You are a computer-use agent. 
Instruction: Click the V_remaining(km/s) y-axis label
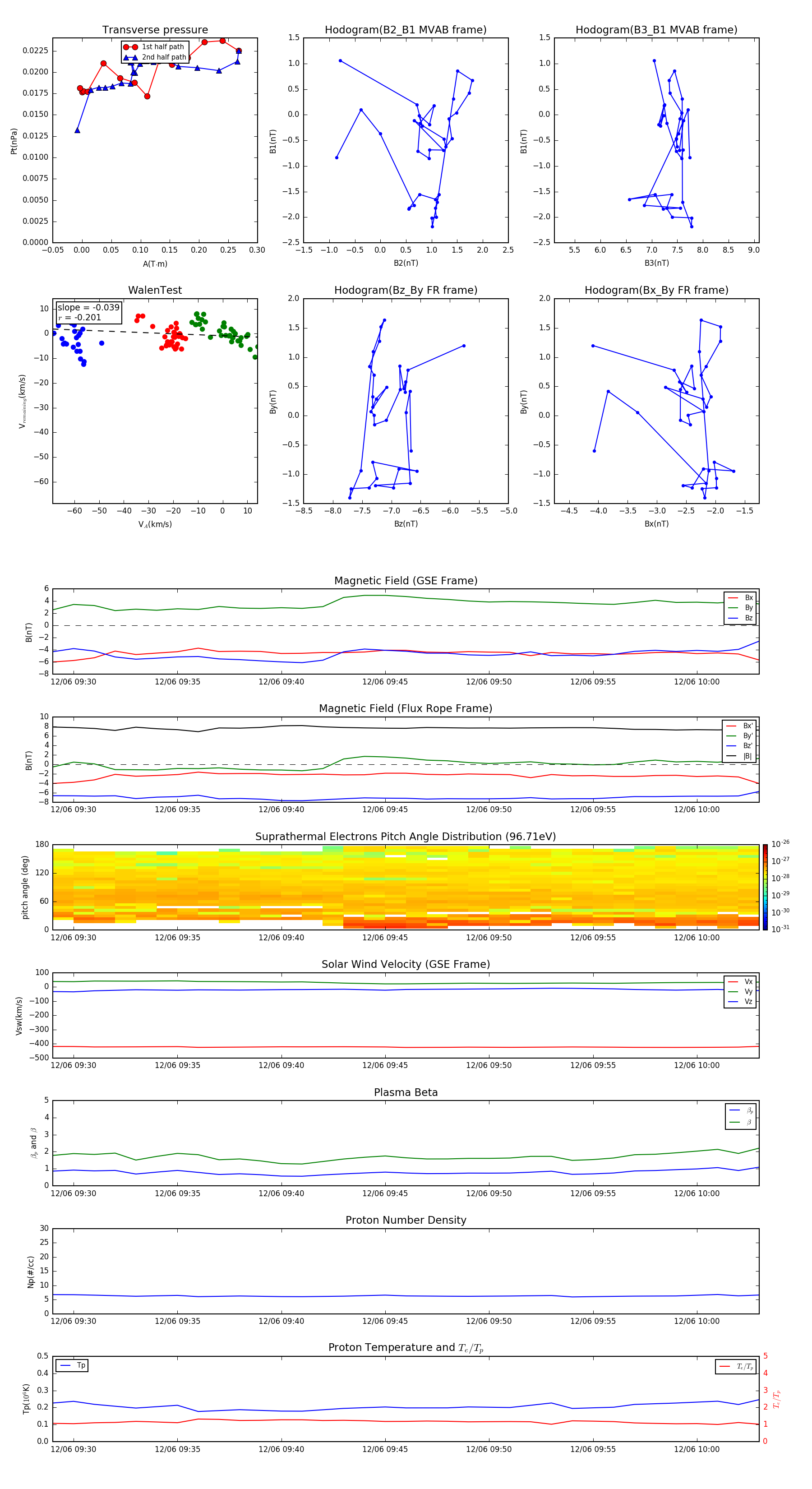point(22,402)
